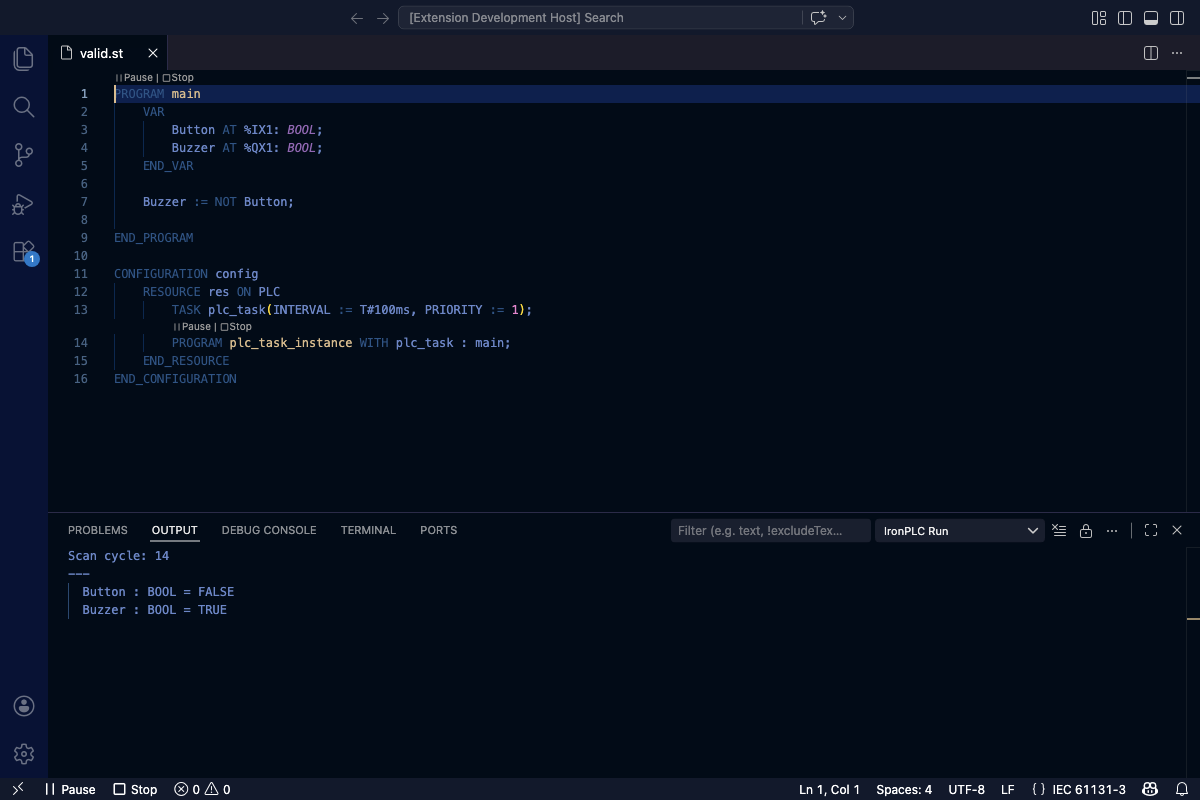Open the Run and Debug view

(x=24, y=204)
